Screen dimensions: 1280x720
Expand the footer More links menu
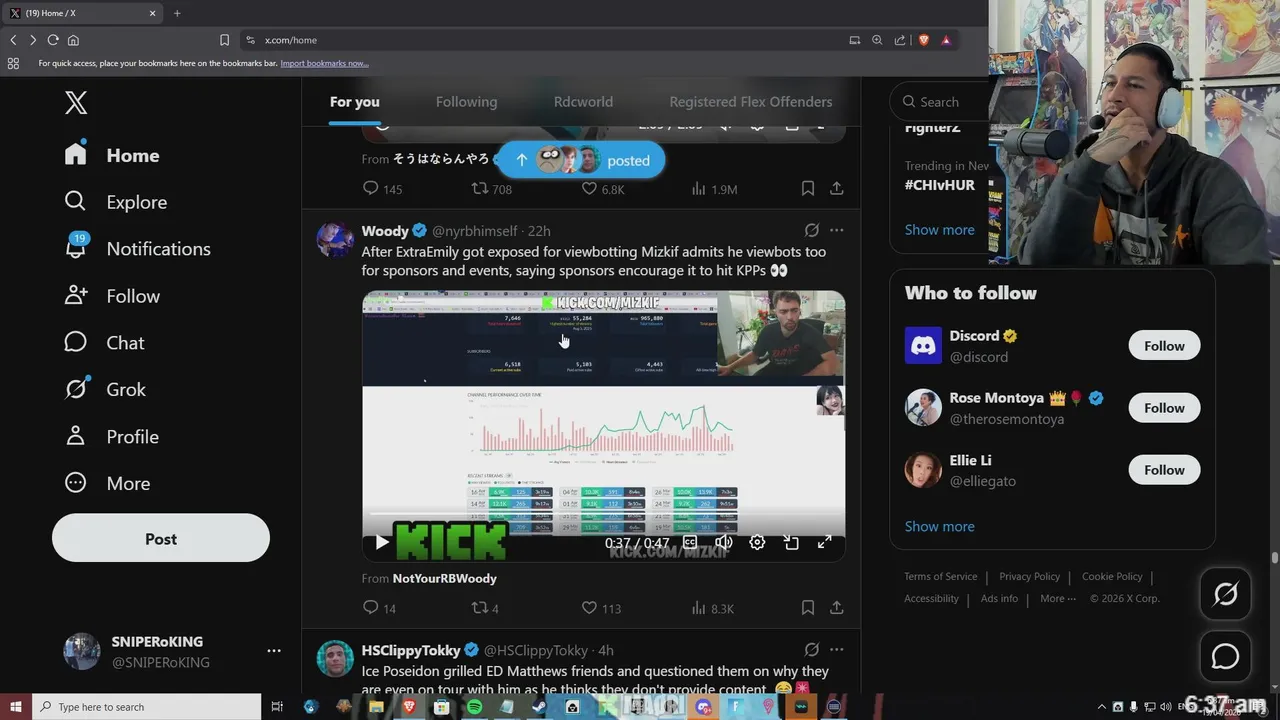(x=1058, y=598)
